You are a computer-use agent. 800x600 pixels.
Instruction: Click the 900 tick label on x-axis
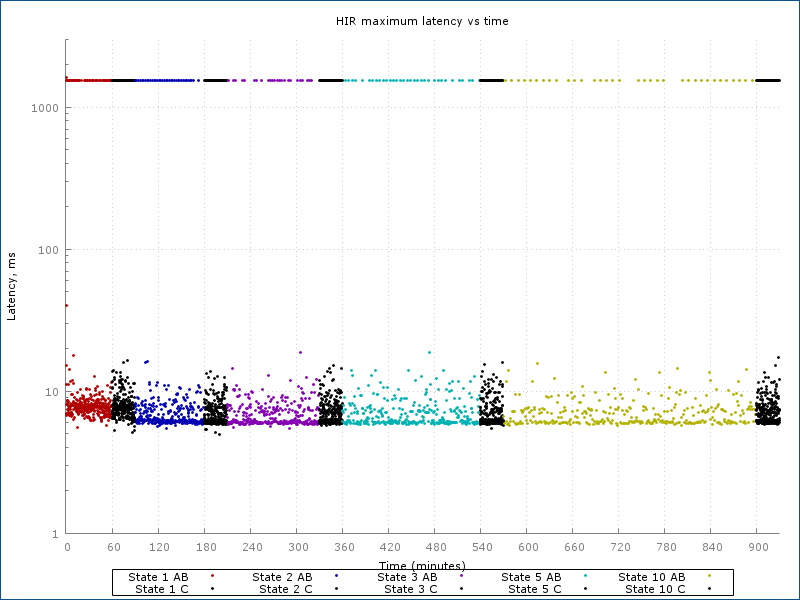759,547
